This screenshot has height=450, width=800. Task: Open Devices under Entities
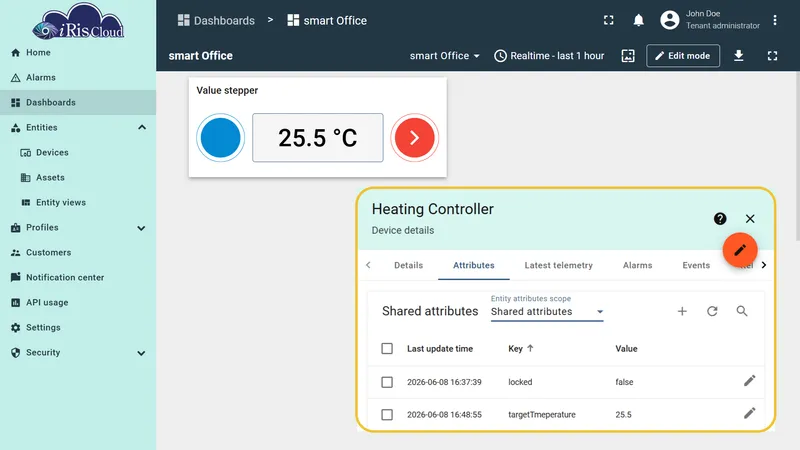click(x=78, y=153)
